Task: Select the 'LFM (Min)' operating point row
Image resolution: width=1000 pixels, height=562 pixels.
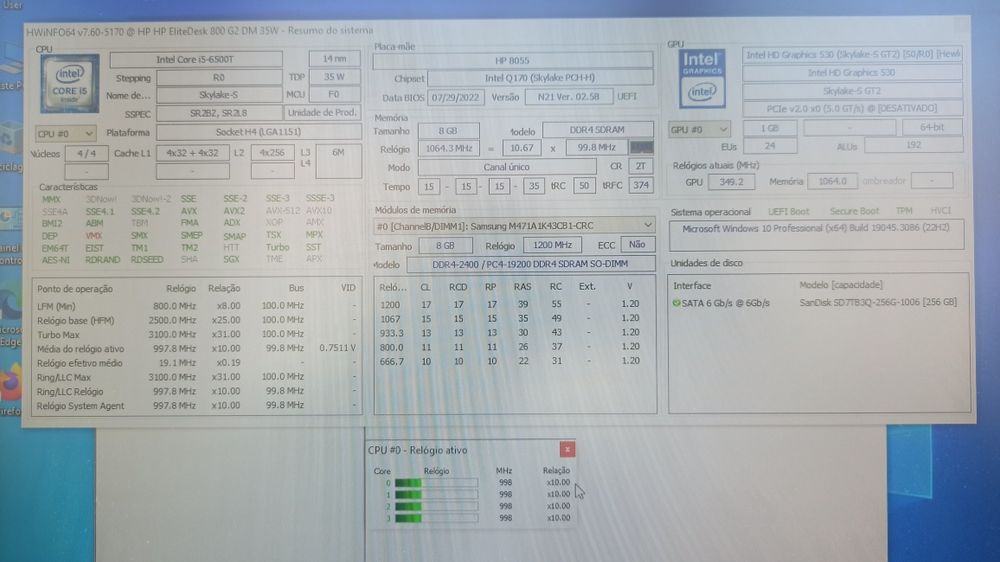Action: [196, 306]
